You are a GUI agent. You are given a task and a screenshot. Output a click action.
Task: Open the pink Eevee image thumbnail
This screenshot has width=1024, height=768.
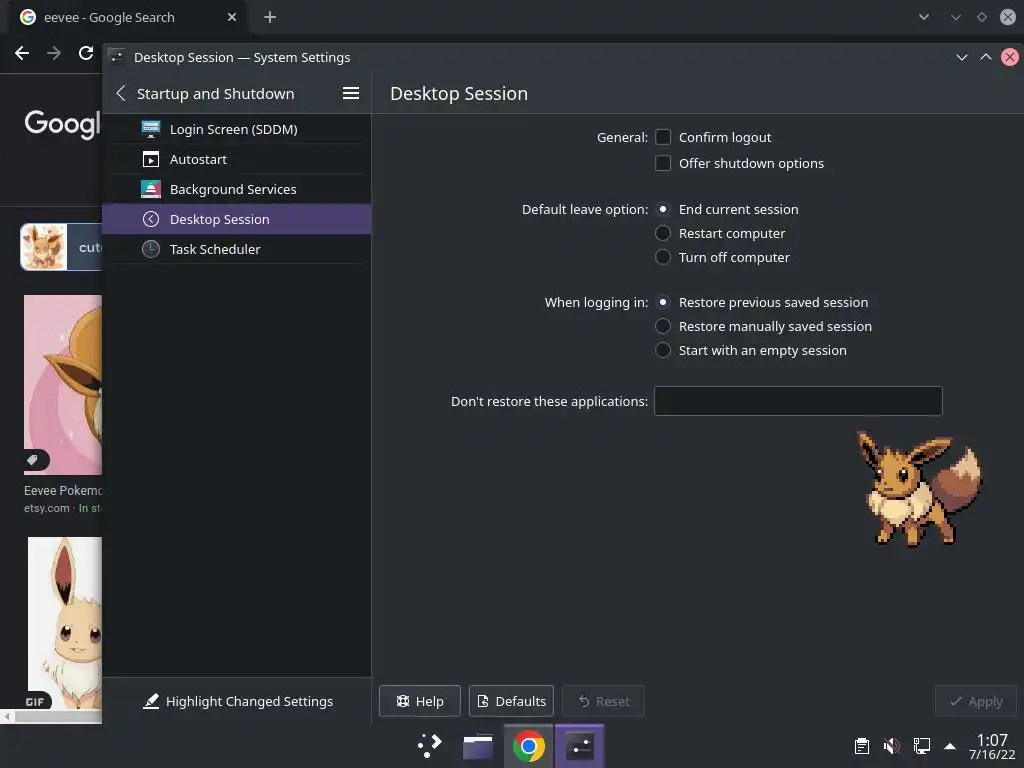(x=63, y=385)
